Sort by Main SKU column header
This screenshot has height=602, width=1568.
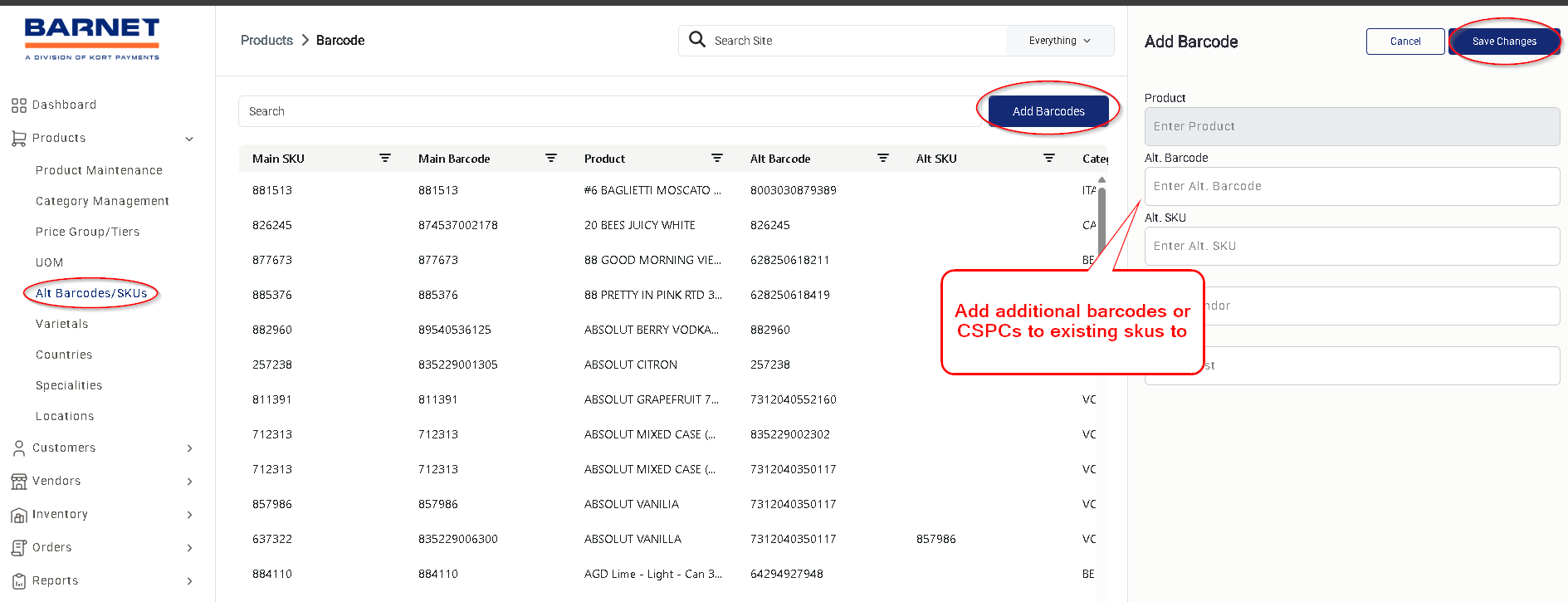pos(278,159)
